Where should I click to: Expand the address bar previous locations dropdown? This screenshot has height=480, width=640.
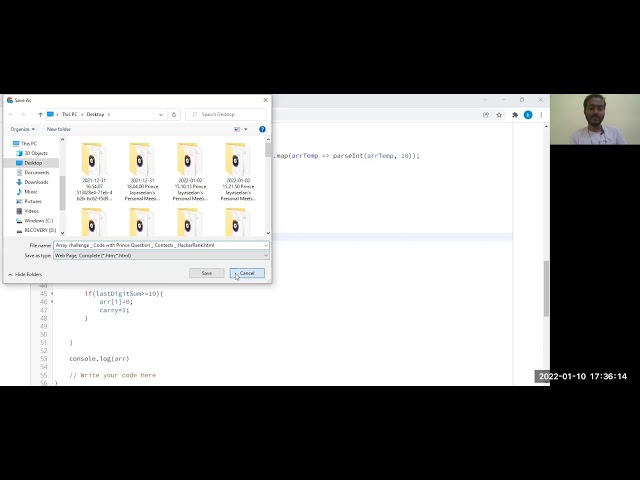161,115
